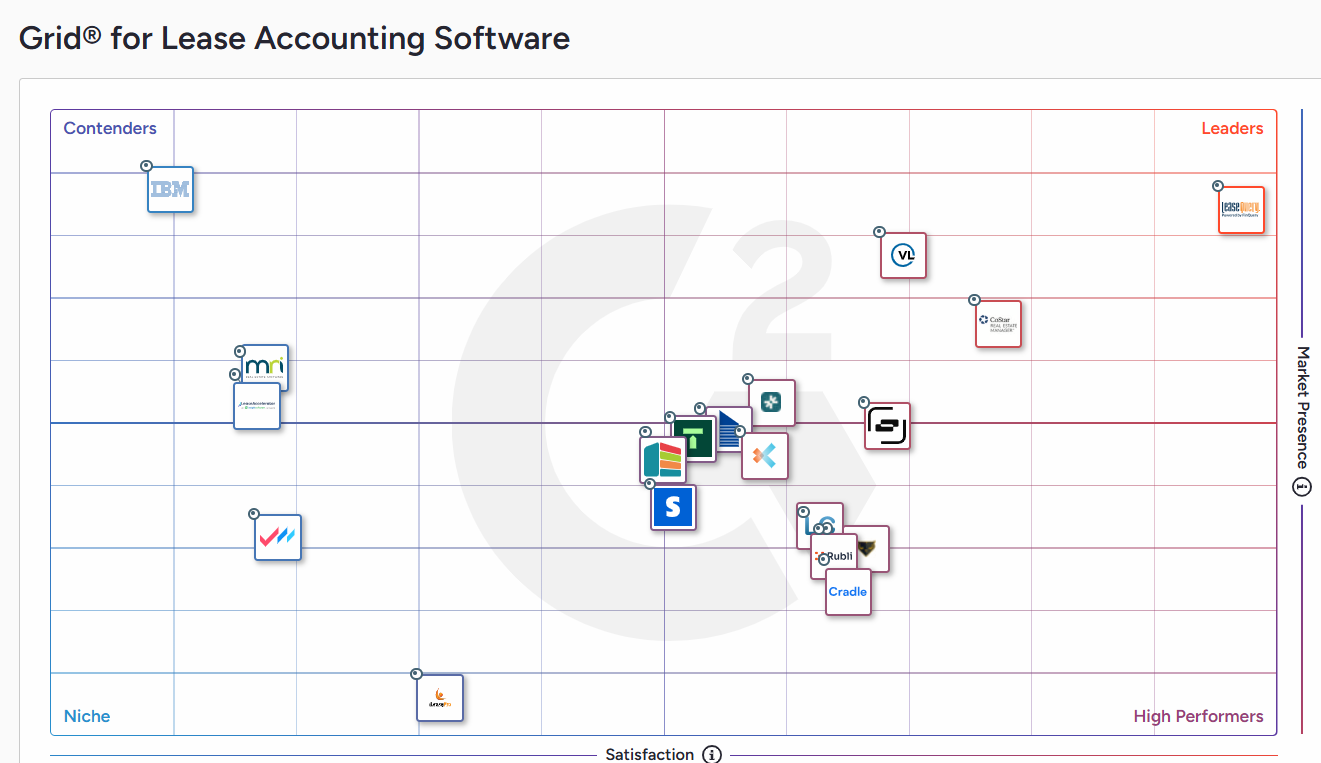Click the Leaders quadrant label
The height and width of the screenshot is (763, 1321).
click(x=1232, y=128)
